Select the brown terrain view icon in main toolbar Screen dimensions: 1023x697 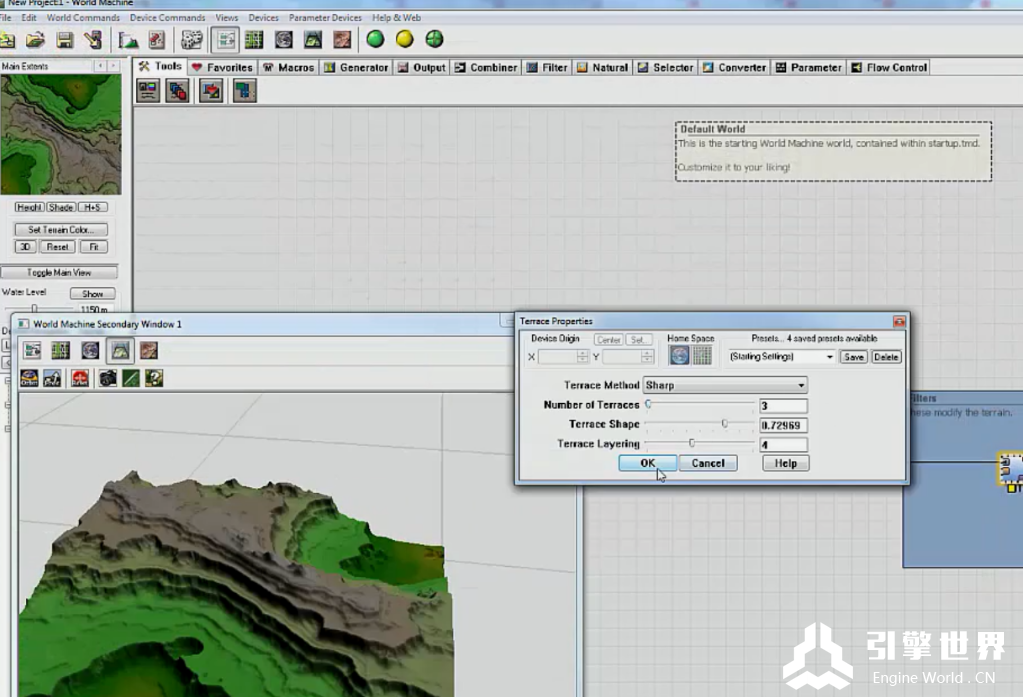[343, 40]
